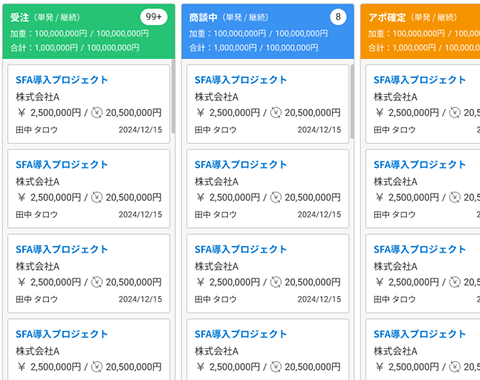480x380 pixels.
Task: Open second SFA導入プロジェクト card title in 受注 column
Action: [62, 165]
